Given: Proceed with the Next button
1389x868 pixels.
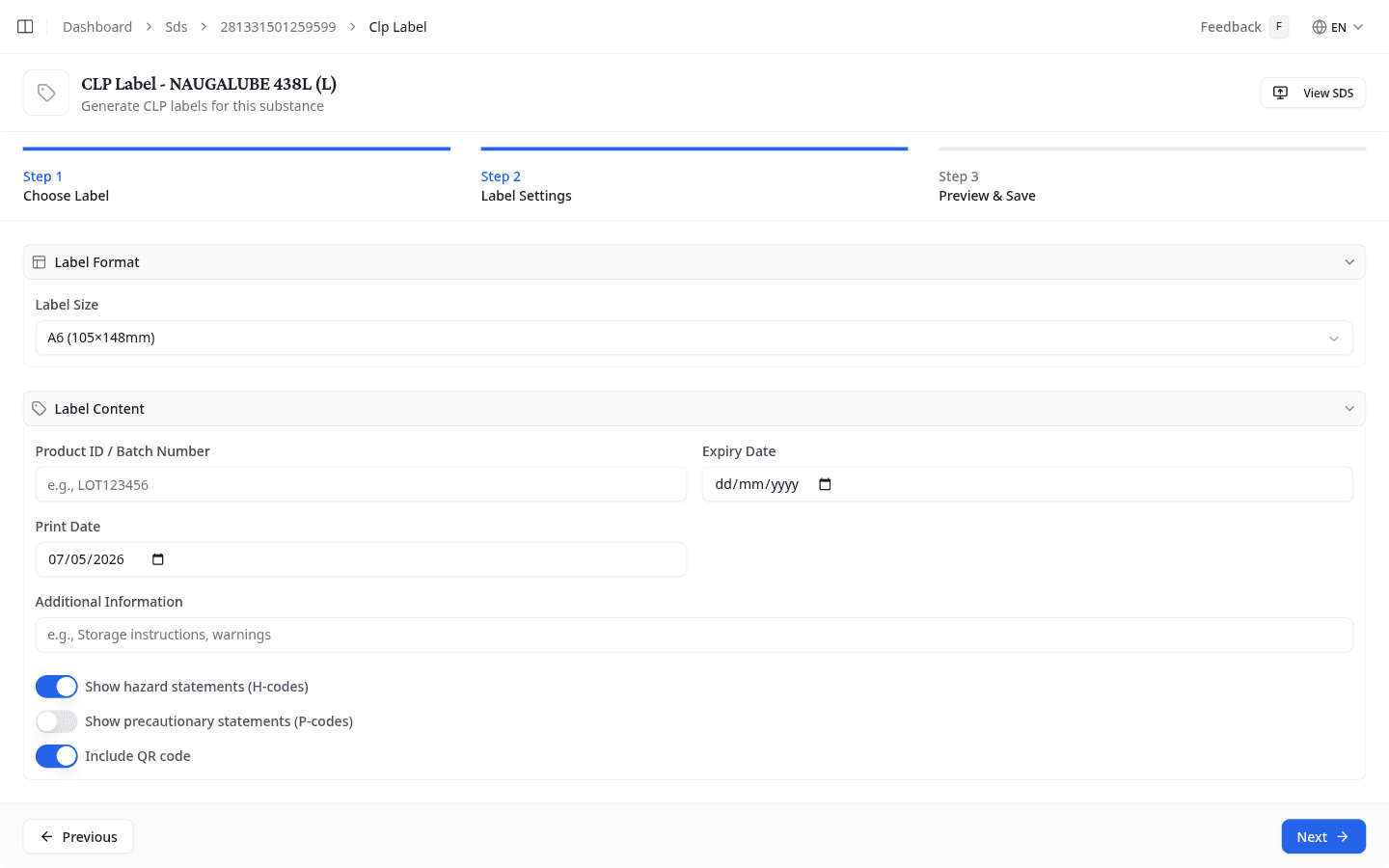Looking at the screenshot, I should [x=1323, y=836].
